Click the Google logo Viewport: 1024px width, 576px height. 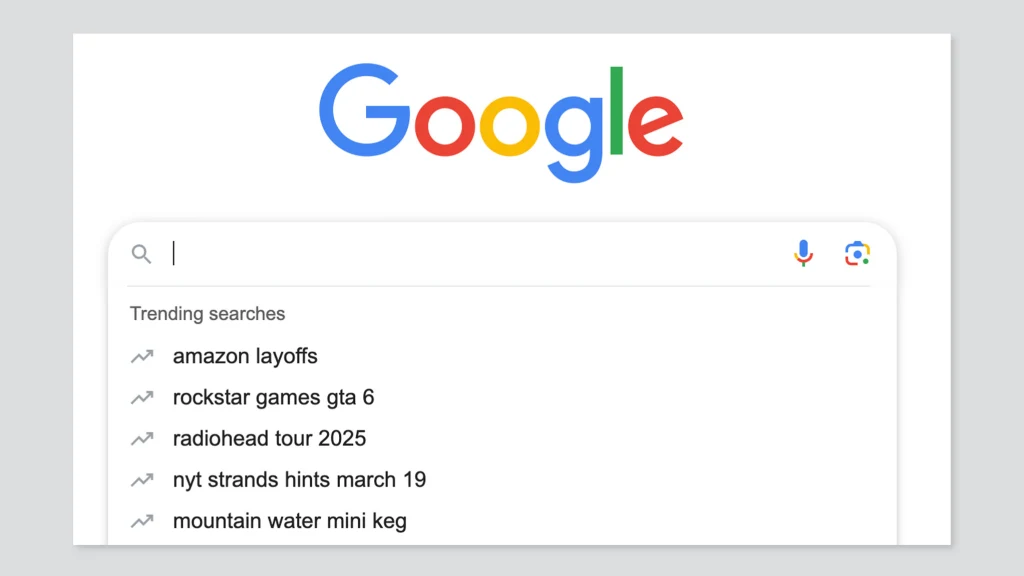(501, 123)
